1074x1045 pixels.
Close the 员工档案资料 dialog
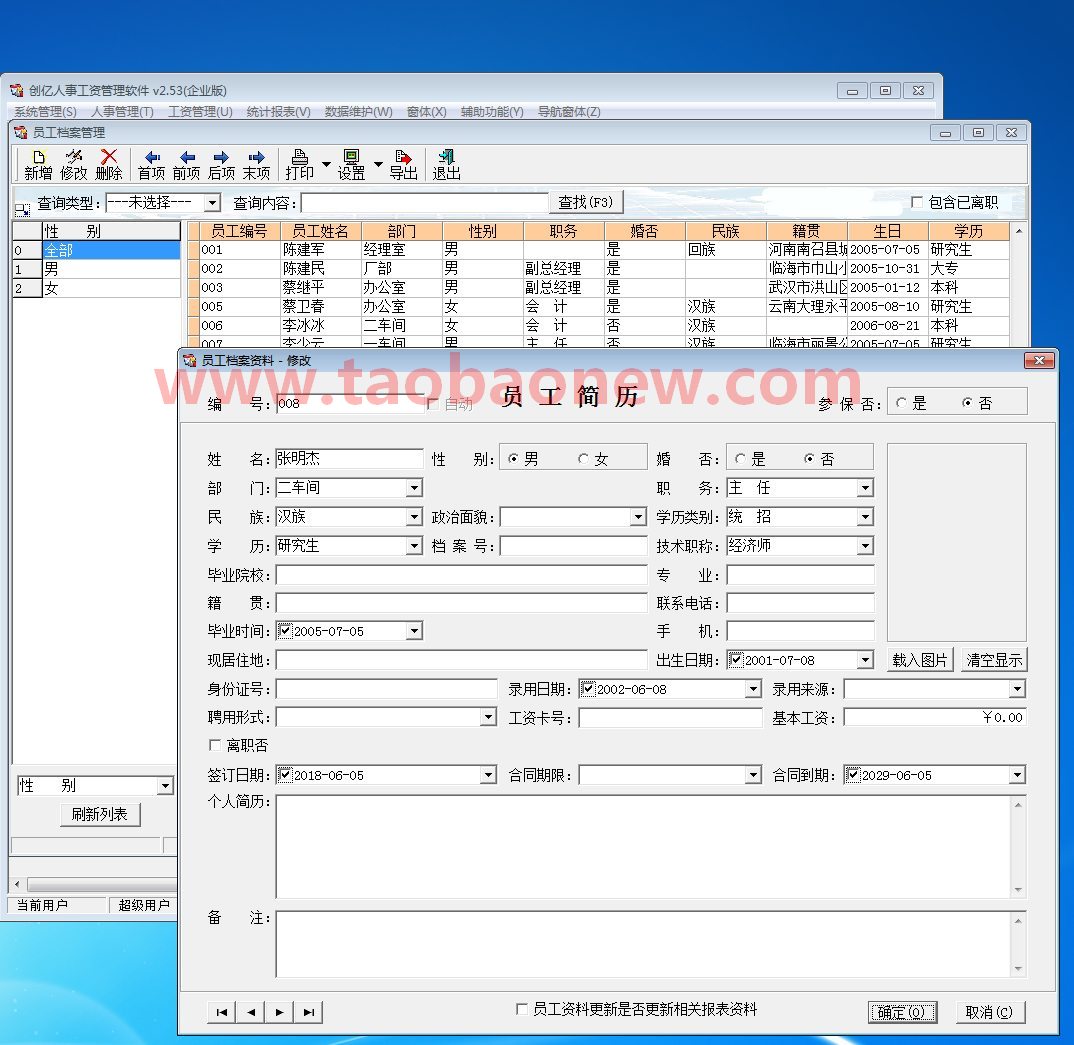1038,360
